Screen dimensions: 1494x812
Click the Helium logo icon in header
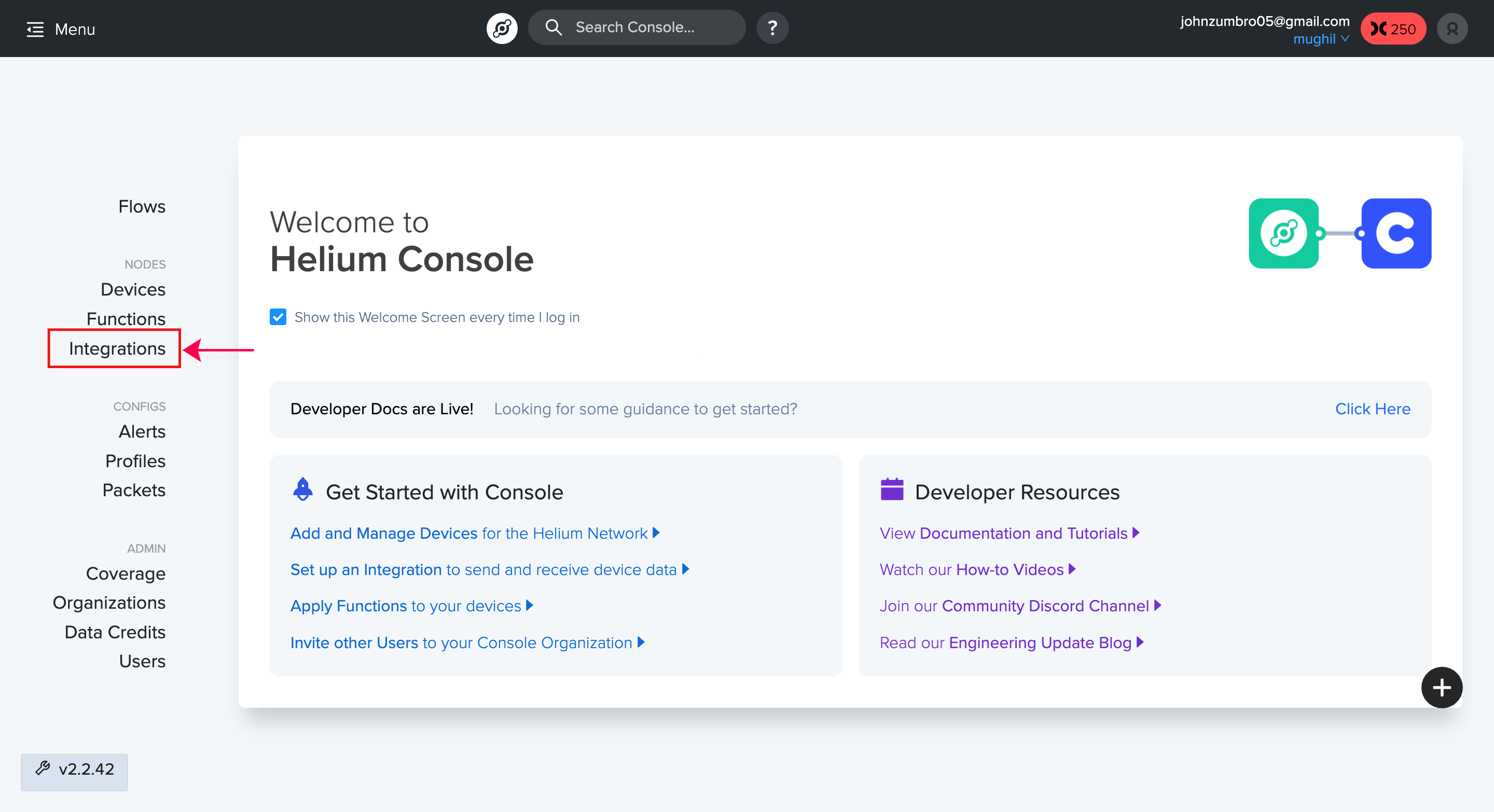click(502, 28)
